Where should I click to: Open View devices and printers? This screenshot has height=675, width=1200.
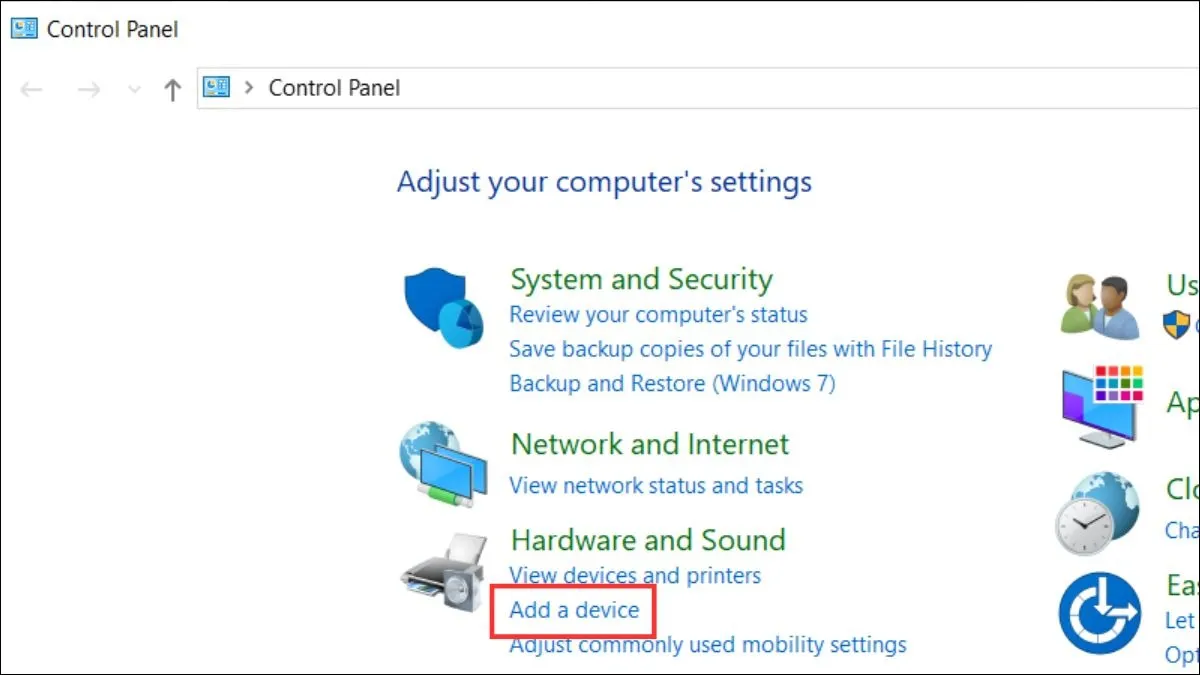[635, 575]
